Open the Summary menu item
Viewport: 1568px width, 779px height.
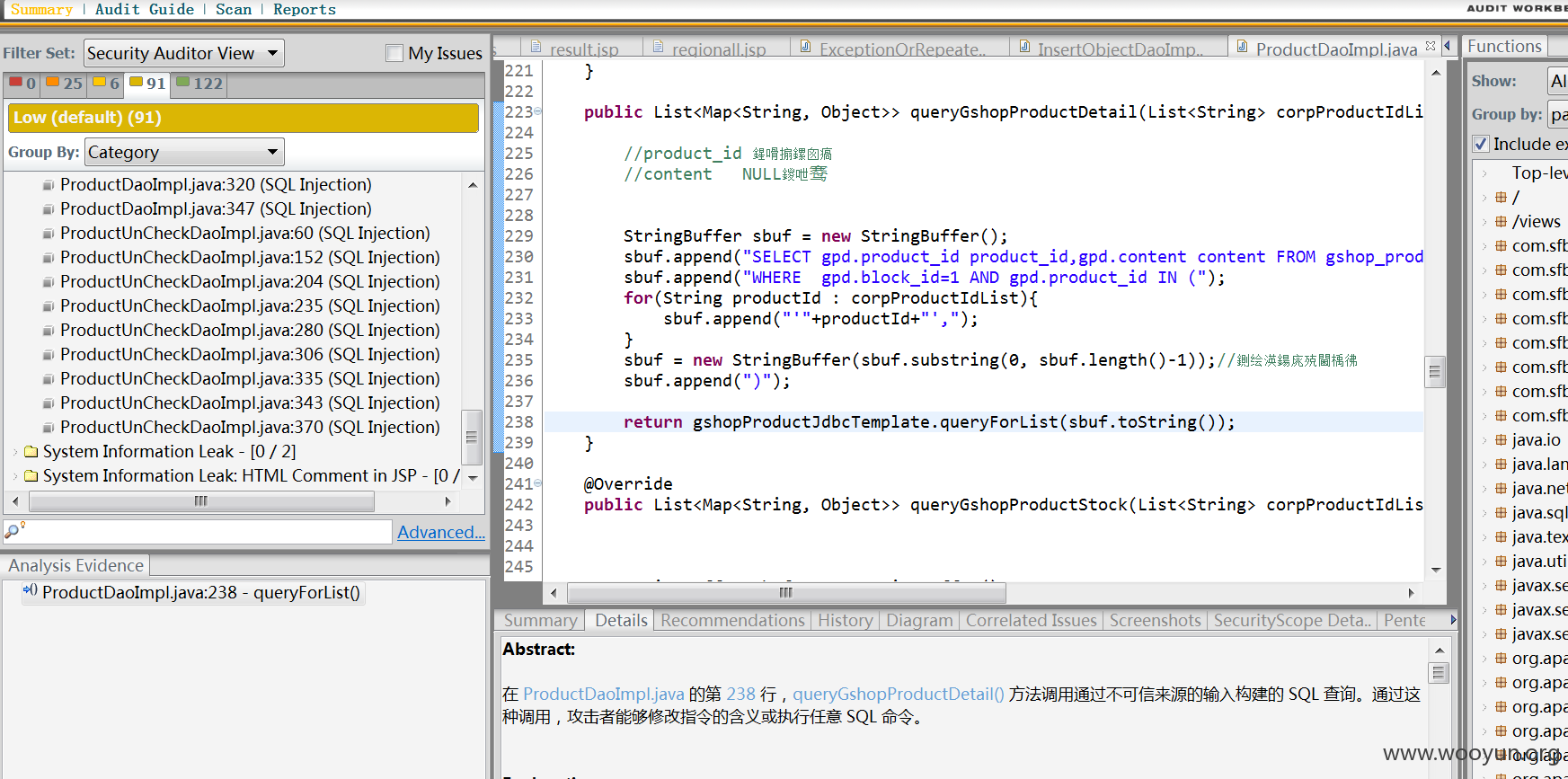pos(41,9)
